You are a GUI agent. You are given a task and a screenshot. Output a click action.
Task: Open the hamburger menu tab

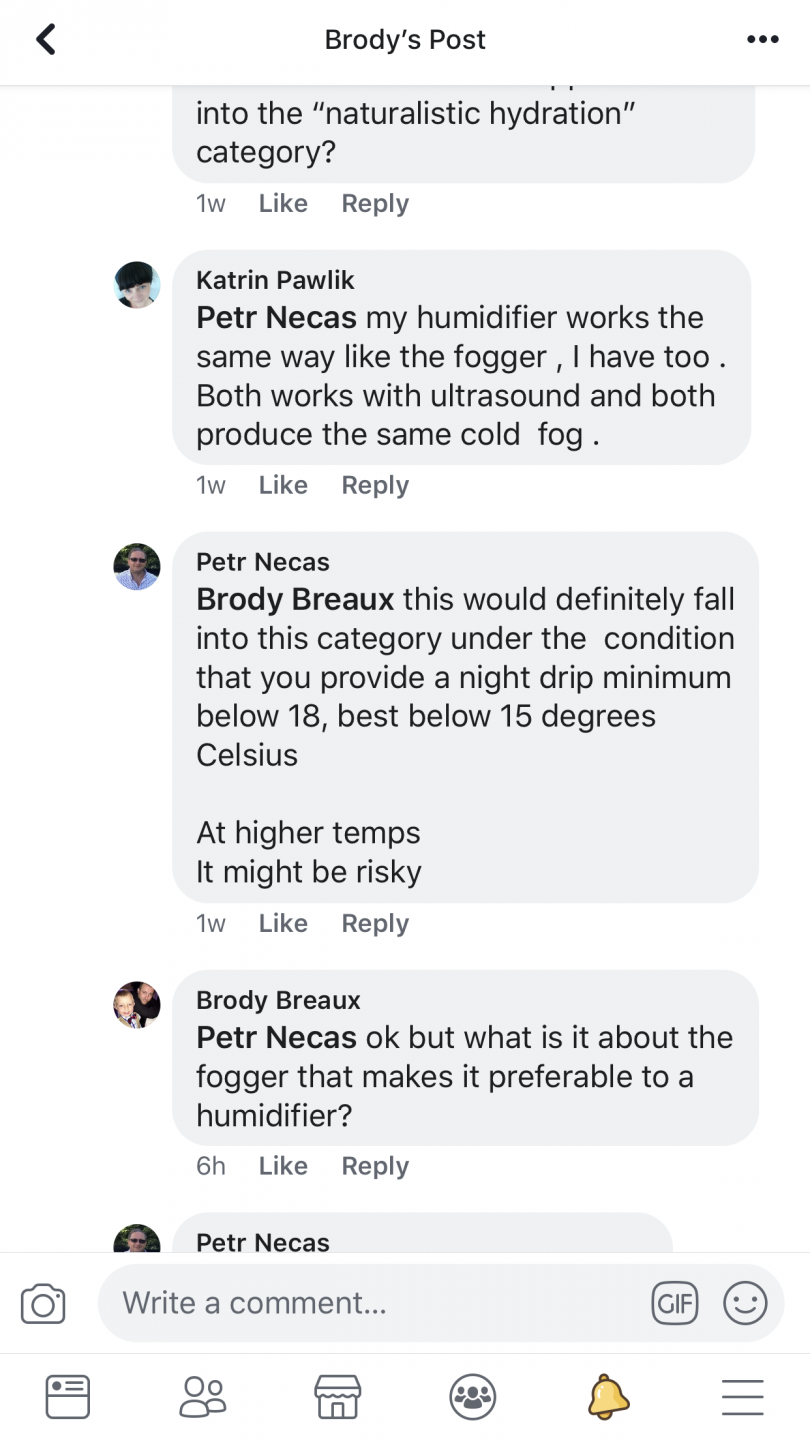pyautogui.click(x=742, y=1396)
